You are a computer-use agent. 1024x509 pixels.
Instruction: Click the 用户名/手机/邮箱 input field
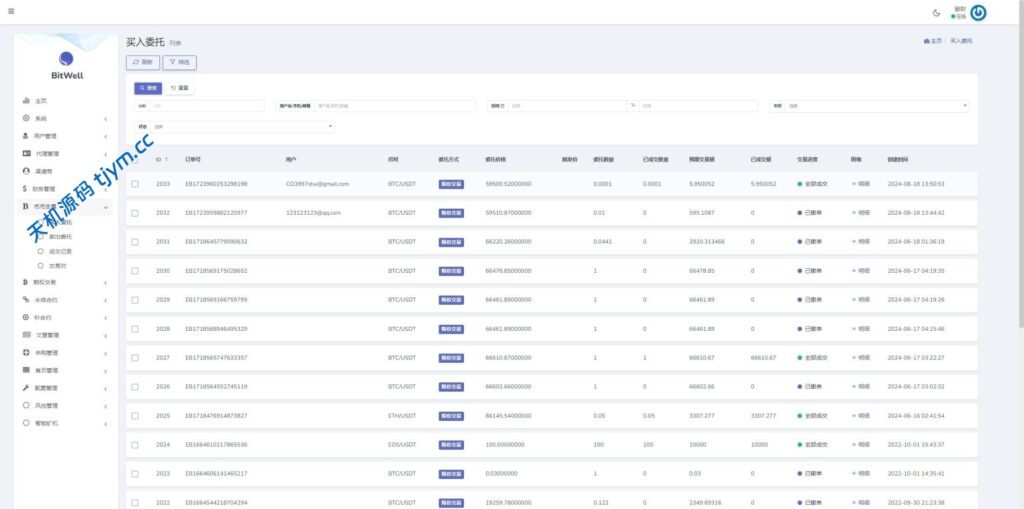tap(397, 106)
